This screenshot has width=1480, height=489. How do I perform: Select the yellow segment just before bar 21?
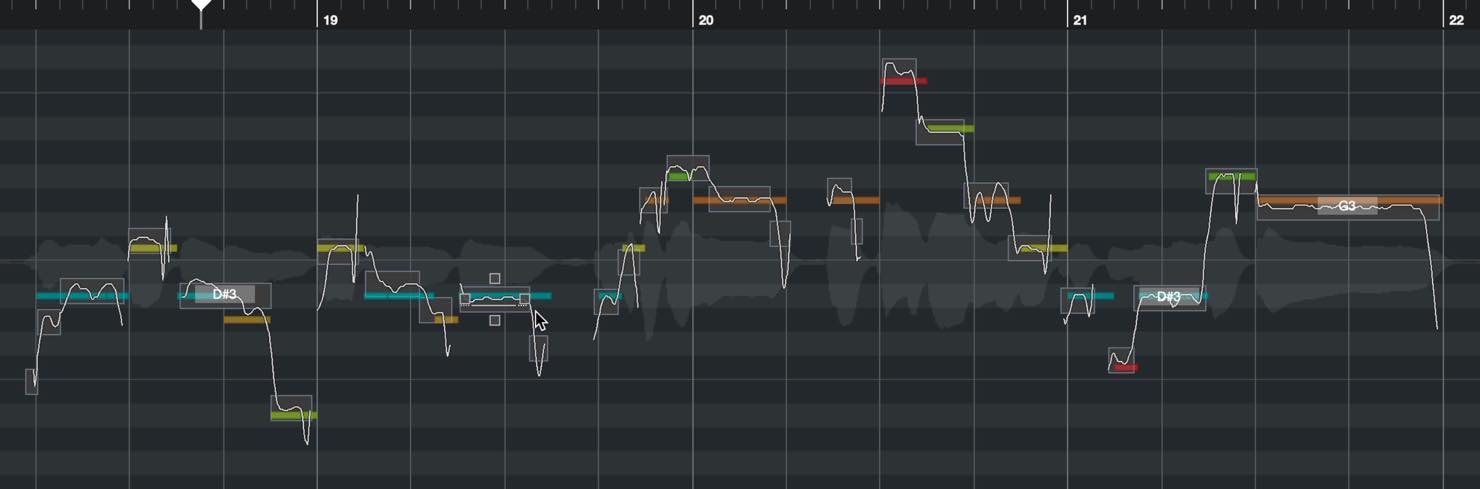coord(1030,248)
